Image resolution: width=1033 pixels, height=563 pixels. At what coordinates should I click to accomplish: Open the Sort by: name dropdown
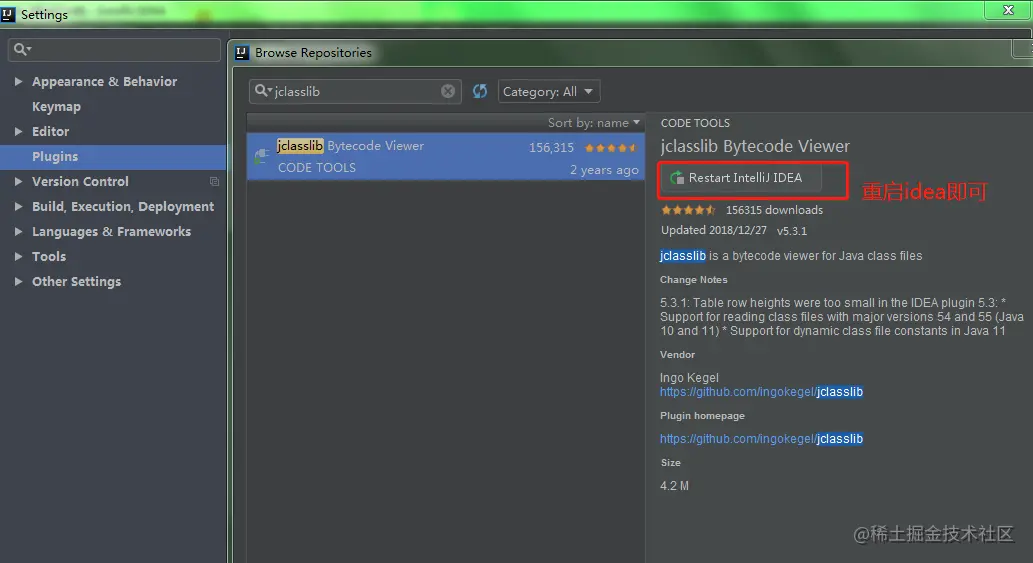pos(594,122)
